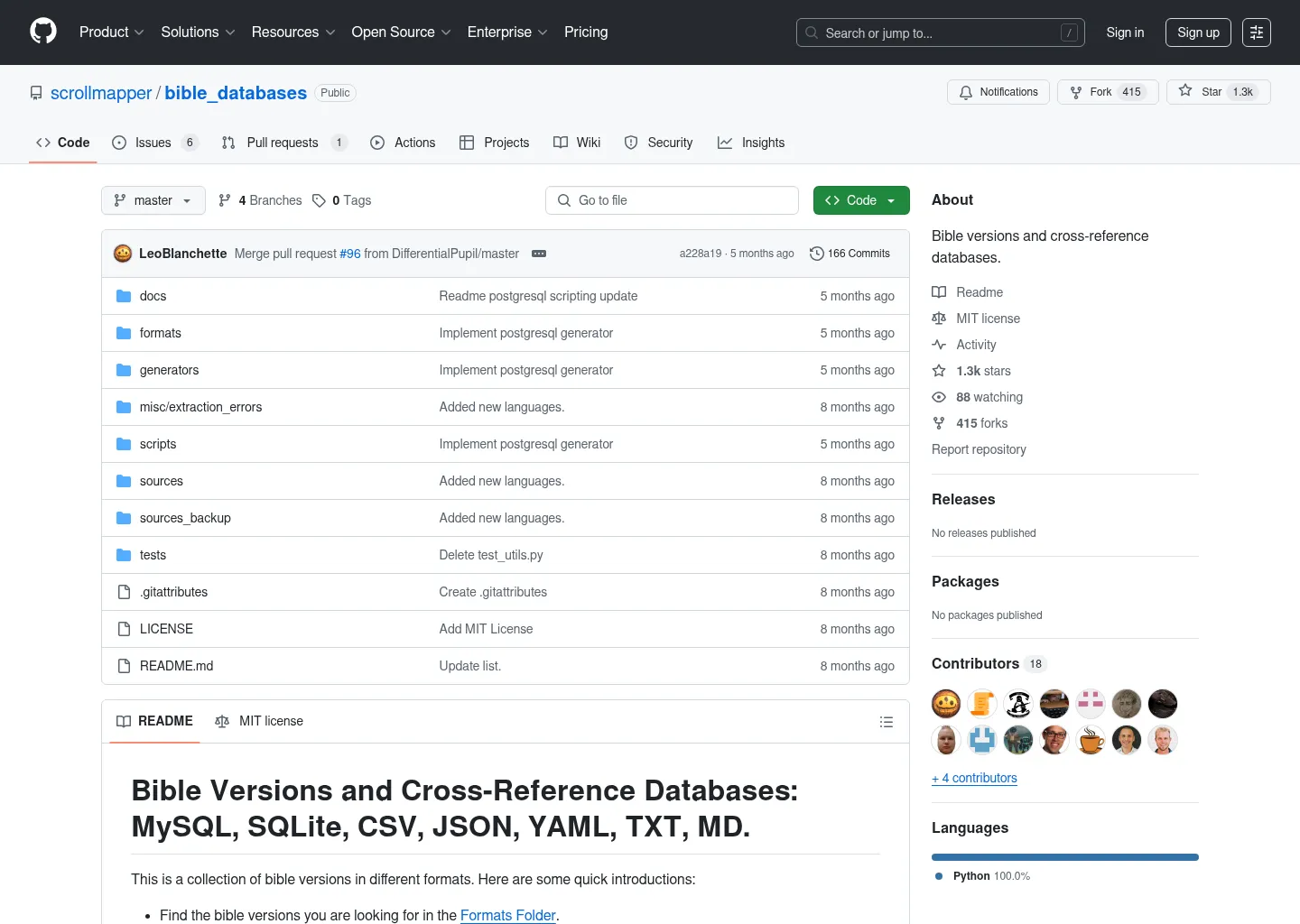This screenshot has height=924, width=1300.
Task: Click the docs folder icon
Action: click(124, 296)
